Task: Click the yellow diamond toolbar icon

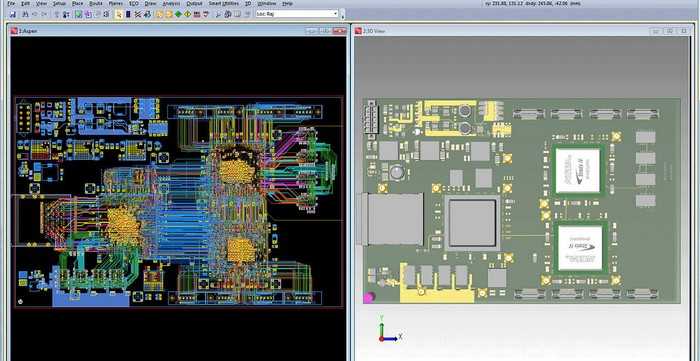Action: (188, 14)
